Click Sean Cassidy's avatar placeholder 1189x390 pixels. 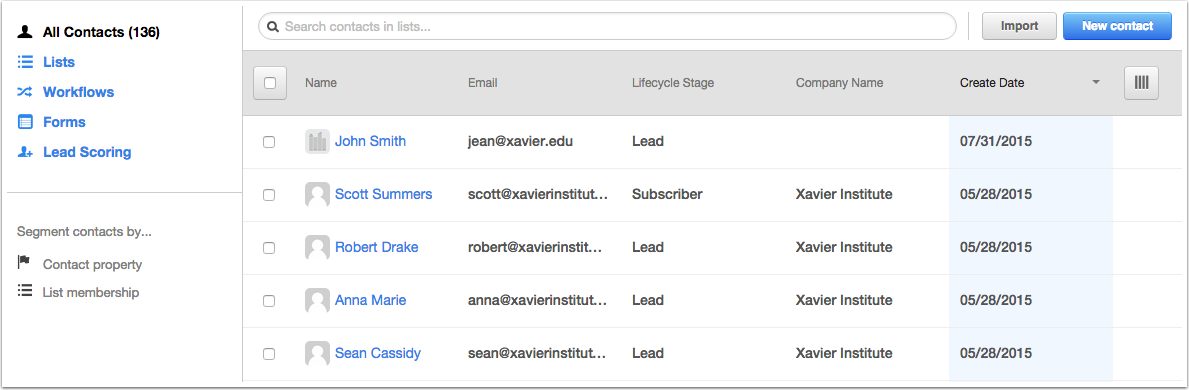tap(317, 354)
